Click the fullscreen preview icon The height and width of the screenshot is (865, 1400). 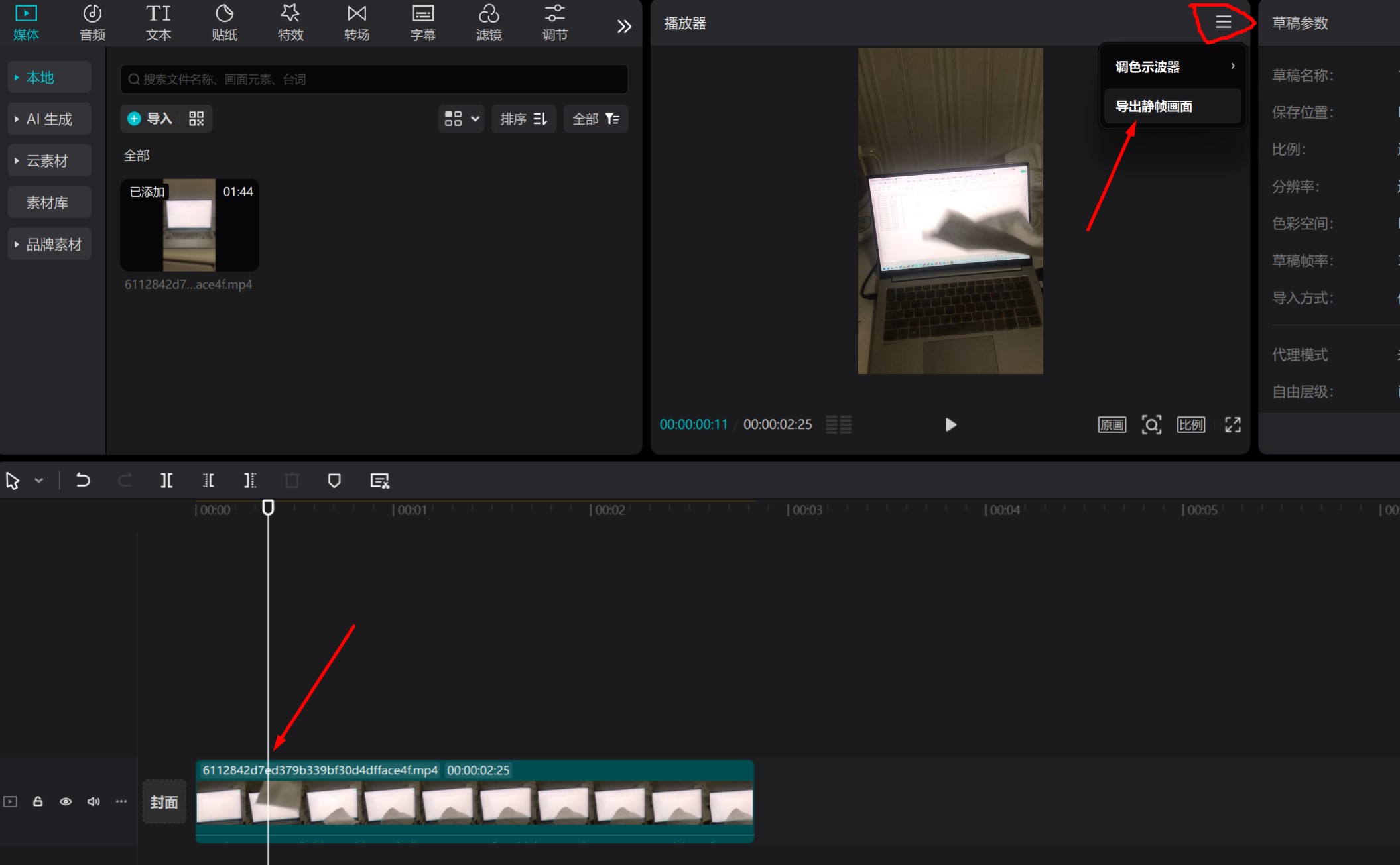1232,425
